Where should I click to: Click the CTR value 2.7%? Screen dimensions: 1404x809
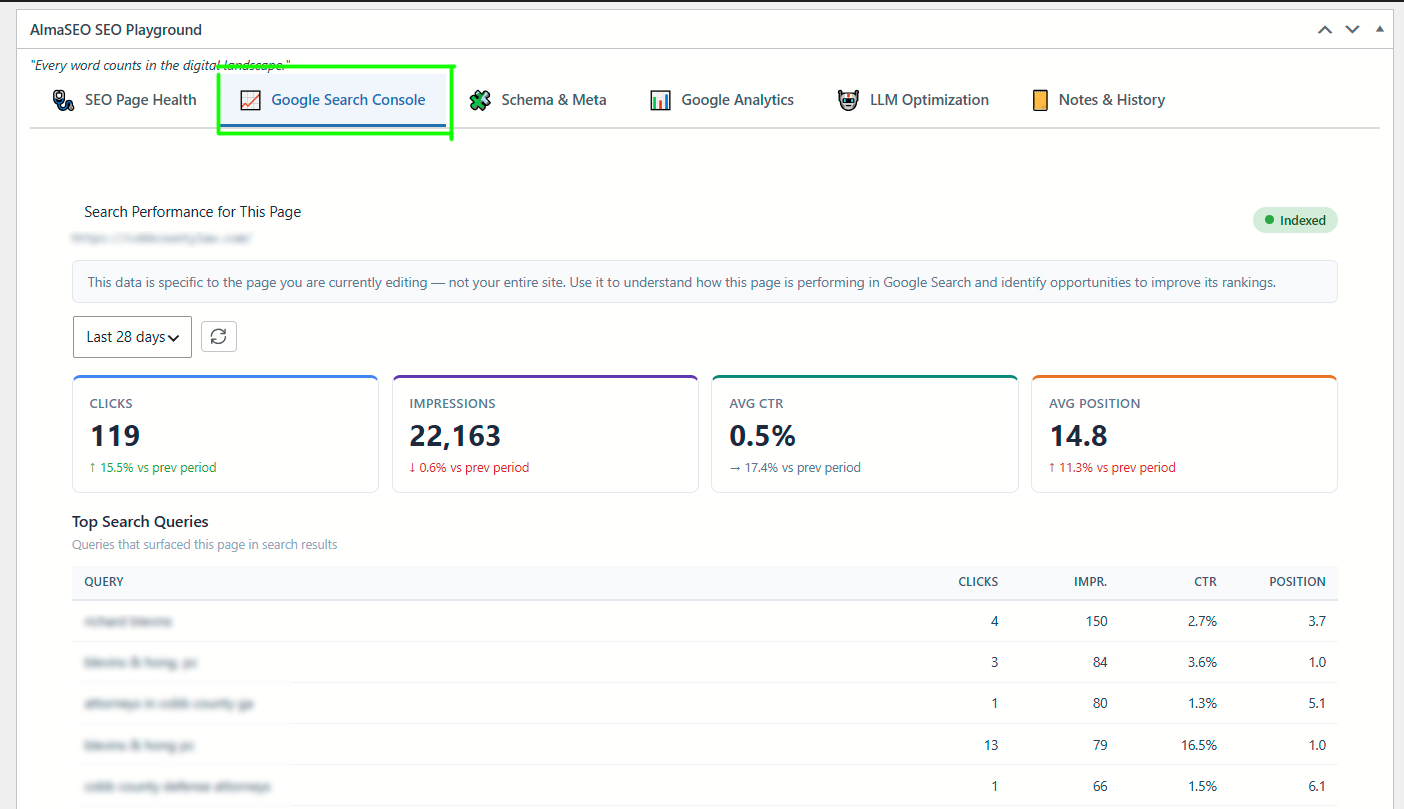1202,621
